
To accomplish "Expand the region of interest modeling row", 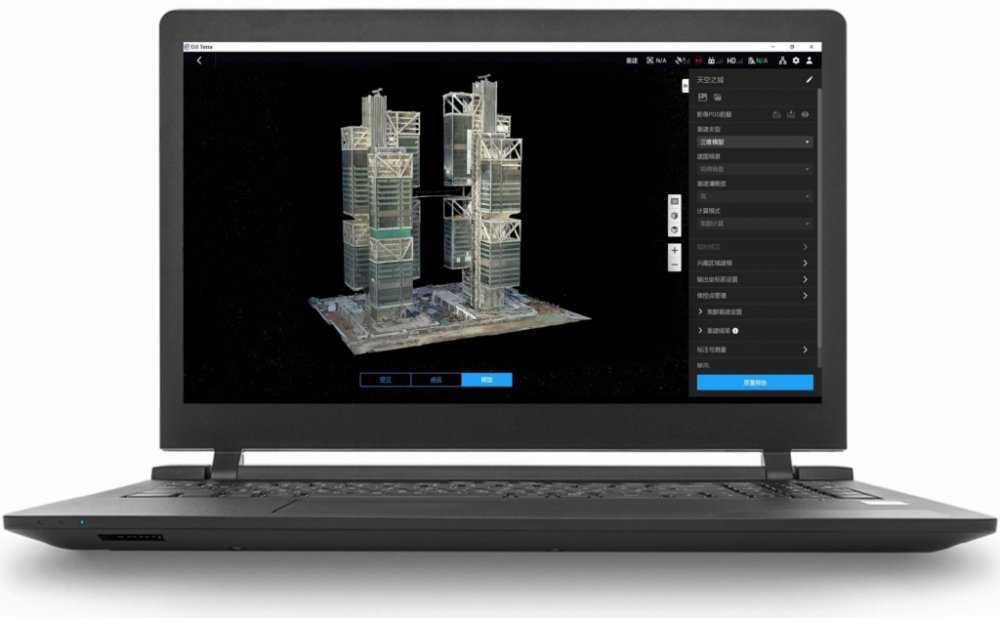I will coord(754,263).
